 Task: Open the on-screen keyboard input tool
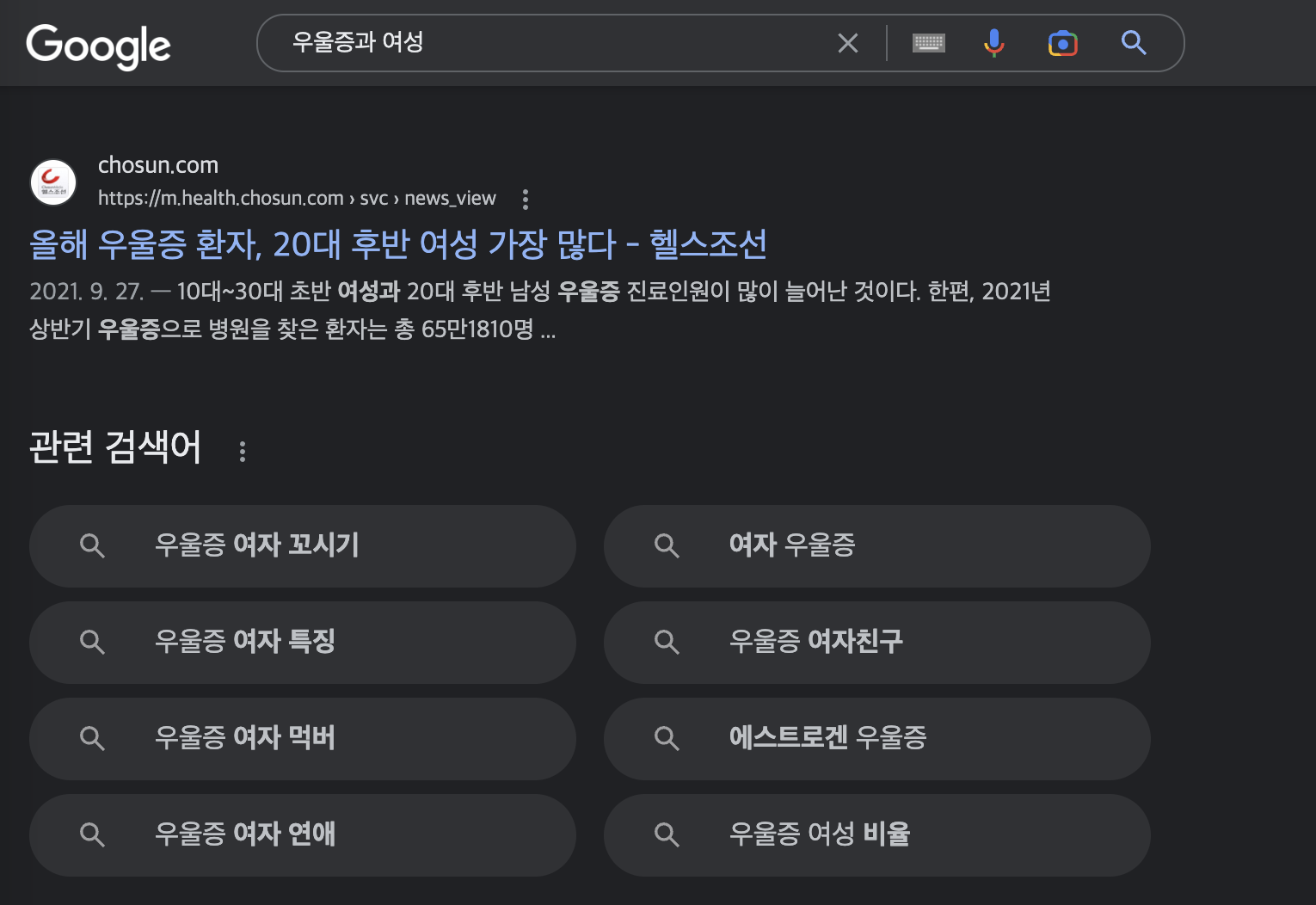pos(929,43)
